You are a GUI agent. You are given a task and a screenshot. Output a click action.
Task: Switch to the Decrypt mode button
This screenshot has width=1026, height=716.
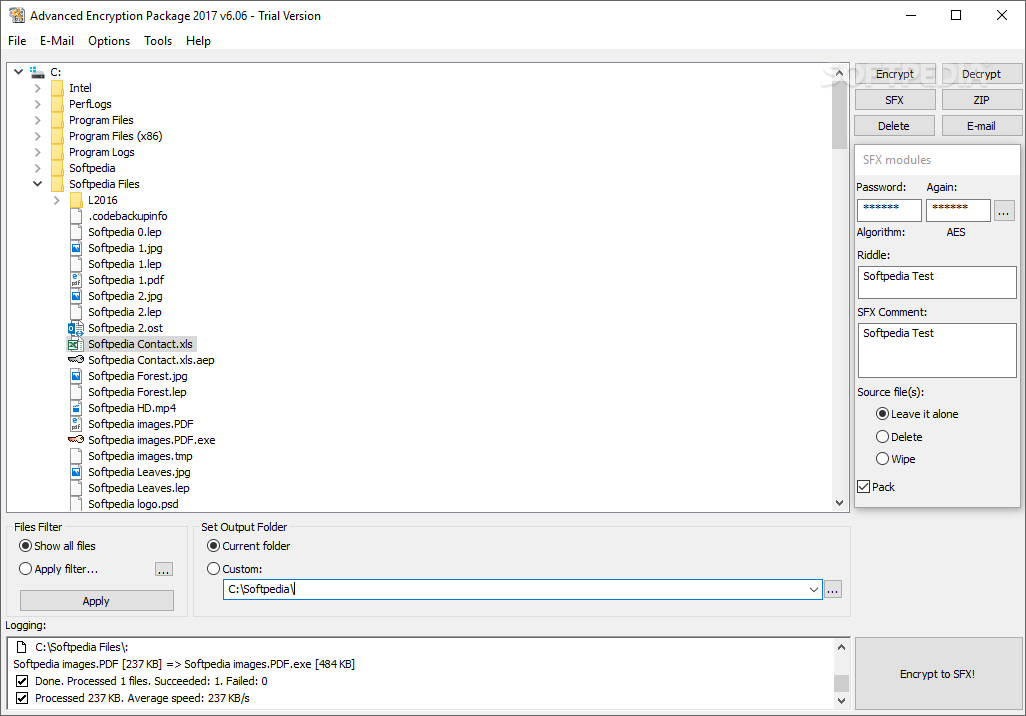click(982, 74)
